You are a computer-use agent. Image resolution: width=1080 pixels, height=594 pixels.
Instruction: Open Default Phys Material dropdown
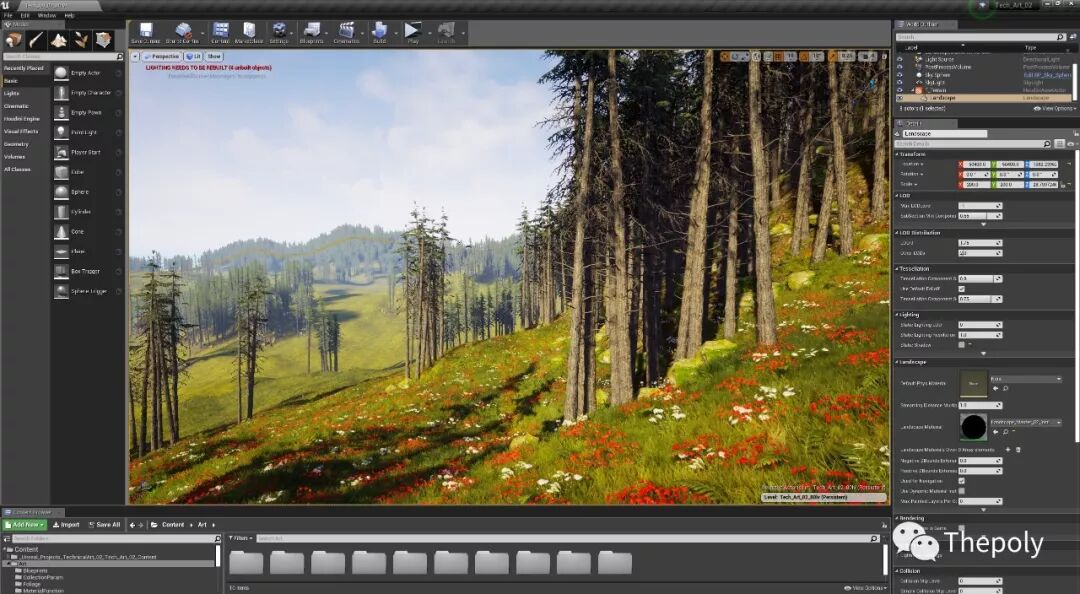coord(1026,379)
